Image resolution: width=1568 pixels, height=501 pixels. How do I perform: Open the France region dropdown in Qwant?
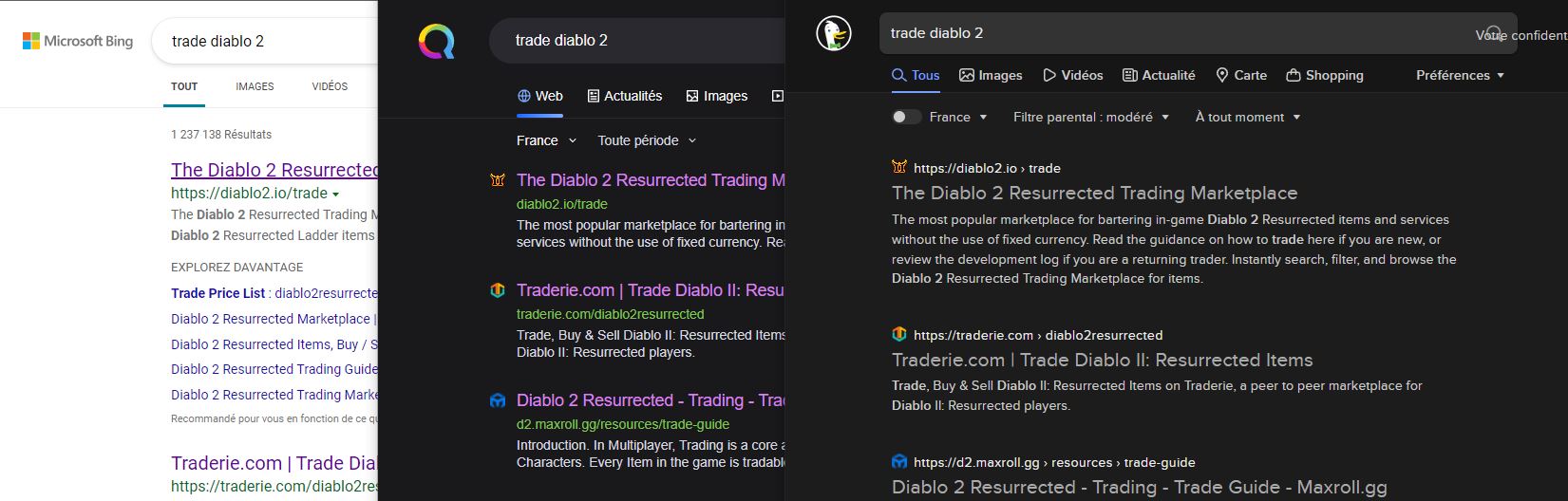(x=546, y=140)
